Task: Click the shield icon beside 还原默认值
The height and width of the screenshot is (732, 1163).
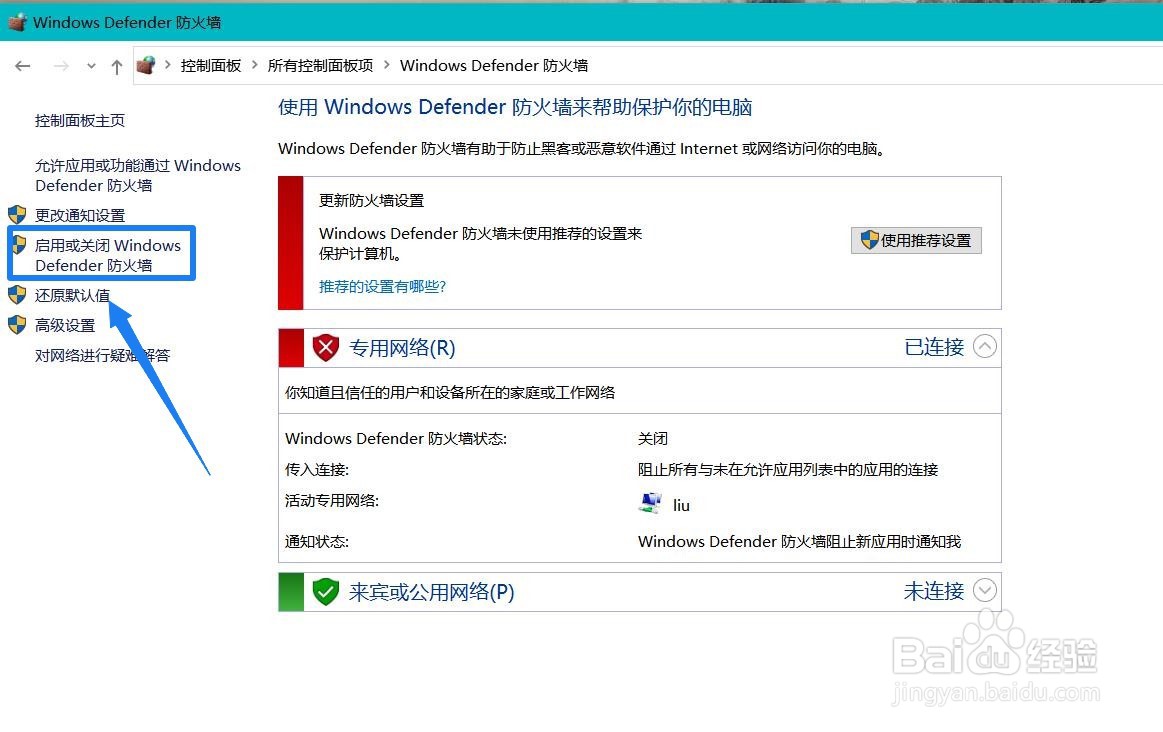Action: click(x=17, y=295)
